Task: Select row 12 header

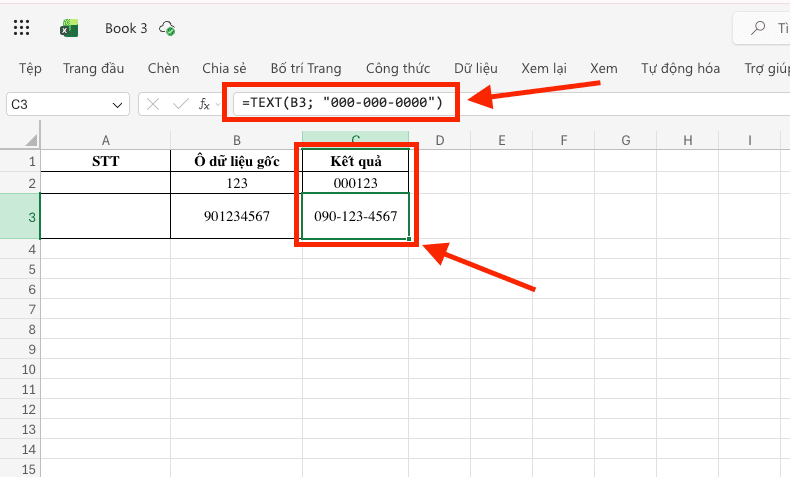Action: point(20,409)
